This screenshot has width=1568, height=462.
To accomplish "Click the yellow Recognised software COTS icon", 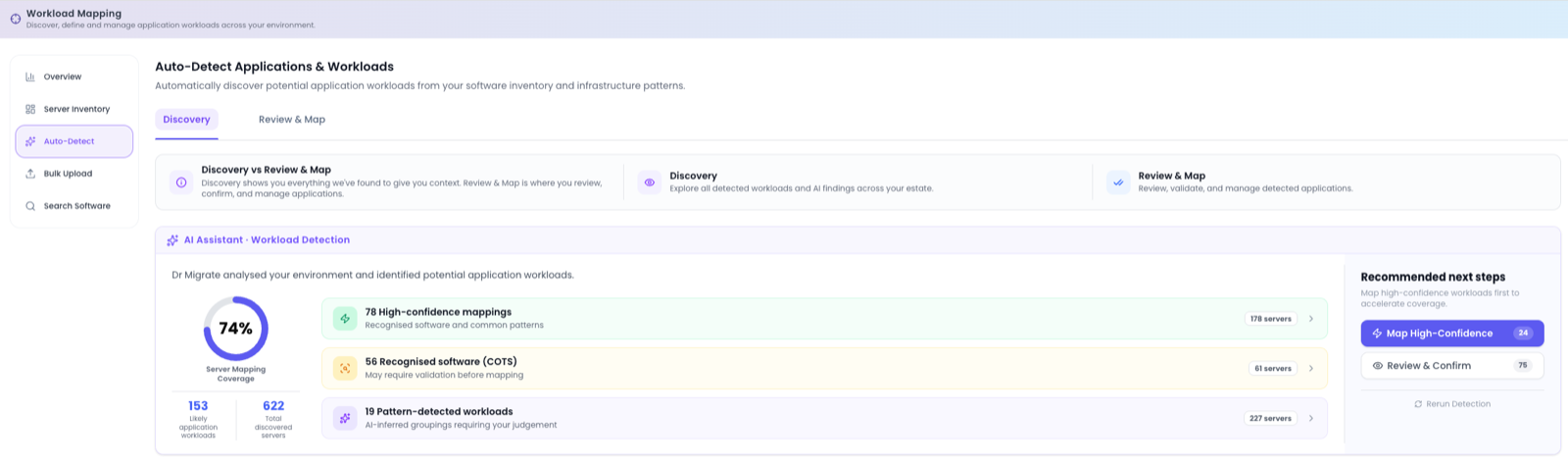I will pos(345,368).
